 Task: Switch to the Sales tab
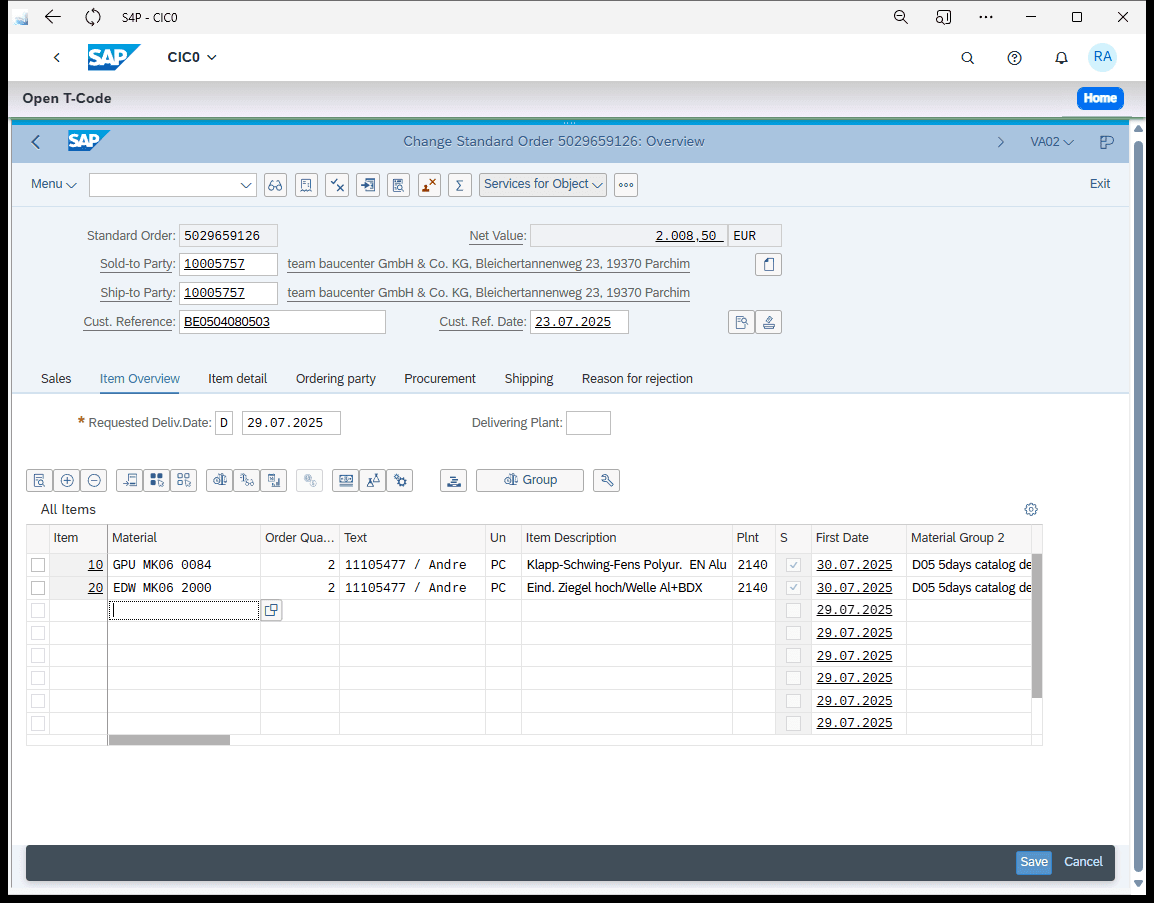coord(56,379)
